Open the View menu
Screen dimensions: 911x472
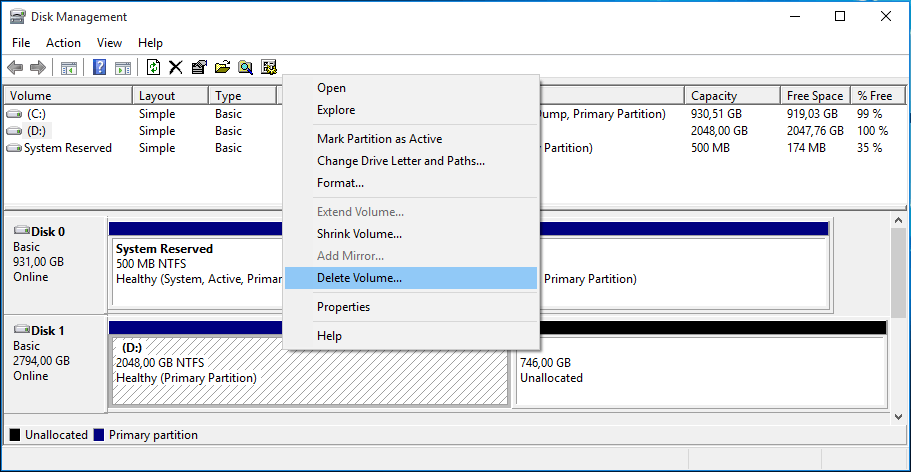click(109, 43)
